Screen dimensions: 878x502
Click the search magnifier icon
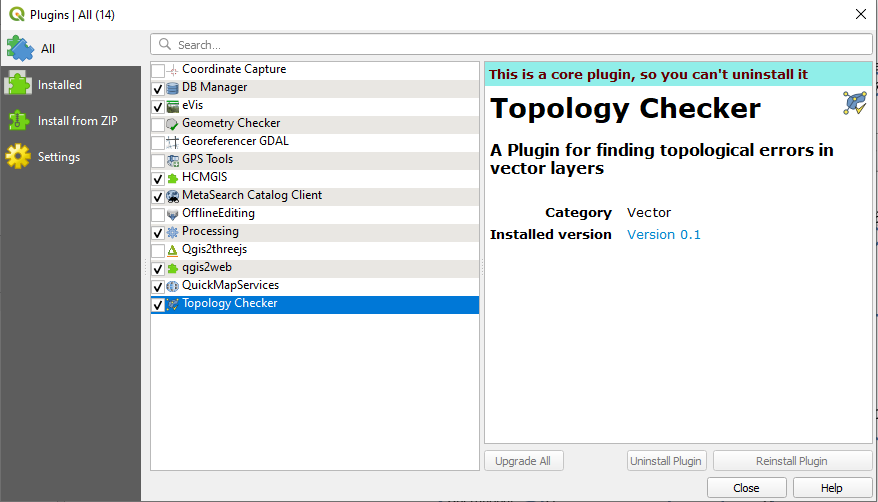tap(165, 44)
